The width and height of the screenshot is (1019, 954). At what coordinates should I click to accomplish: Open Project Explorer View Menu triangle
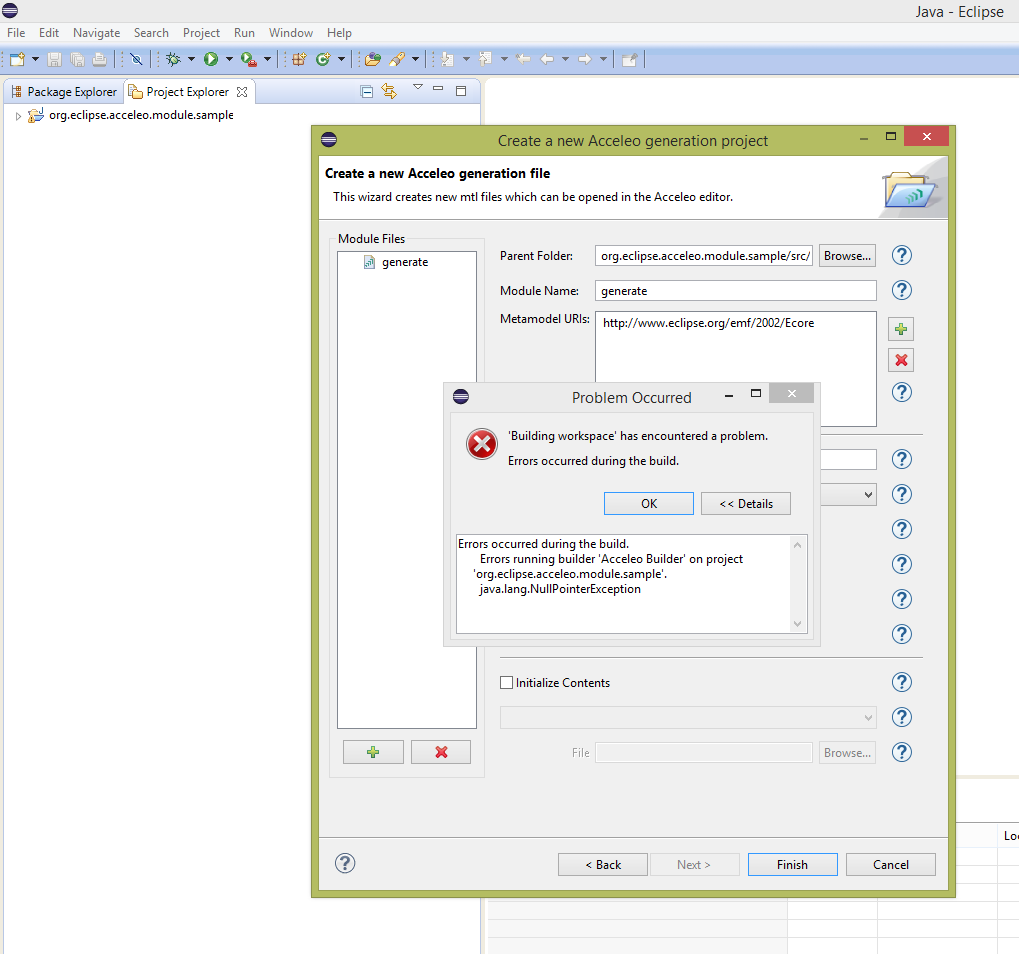(418, 87)
